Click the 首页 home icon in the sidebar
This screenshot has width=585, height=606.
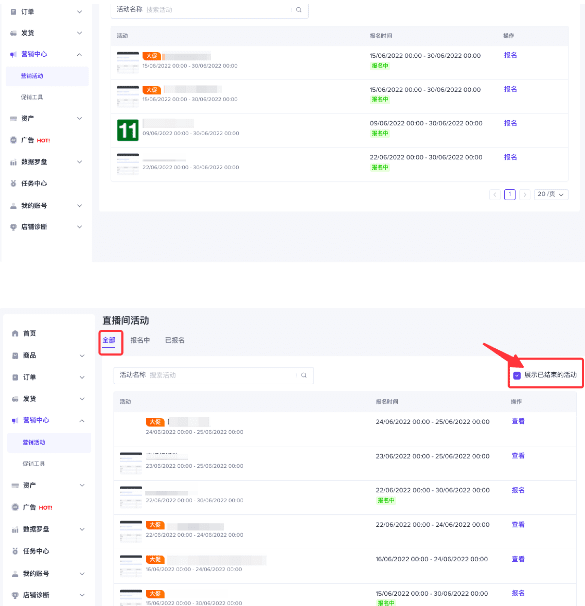click(x=15, y=333)
